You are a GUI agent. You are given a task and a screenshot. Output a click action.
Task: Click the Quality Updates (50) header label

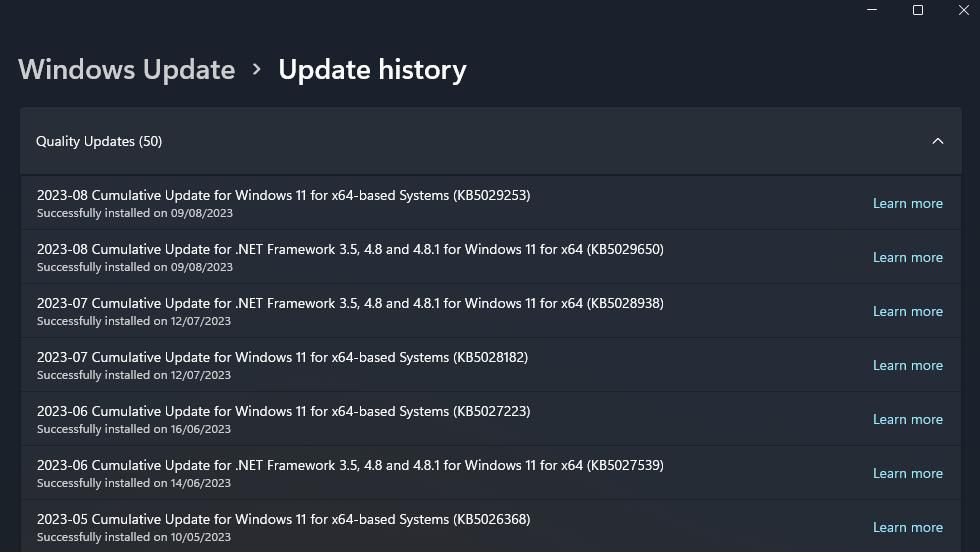[x=99, y=141]
